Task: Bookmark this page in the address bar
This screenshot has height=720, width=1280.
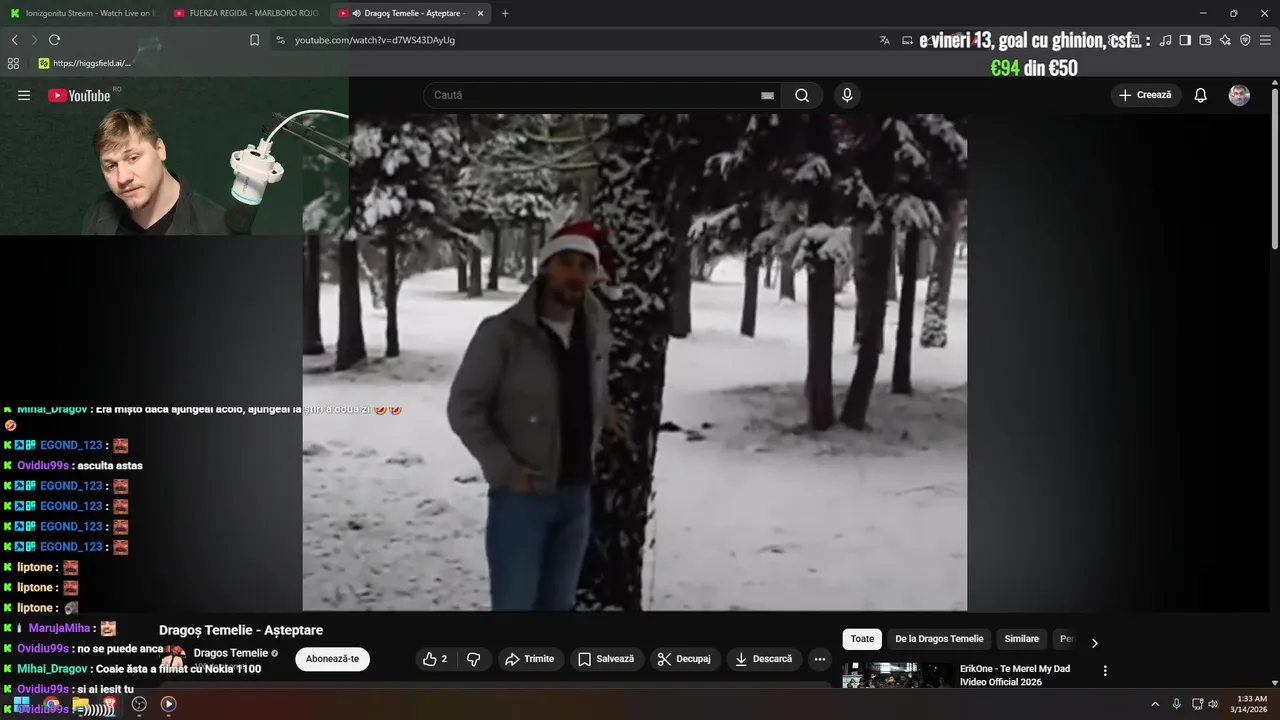Action: click(254, 40)
